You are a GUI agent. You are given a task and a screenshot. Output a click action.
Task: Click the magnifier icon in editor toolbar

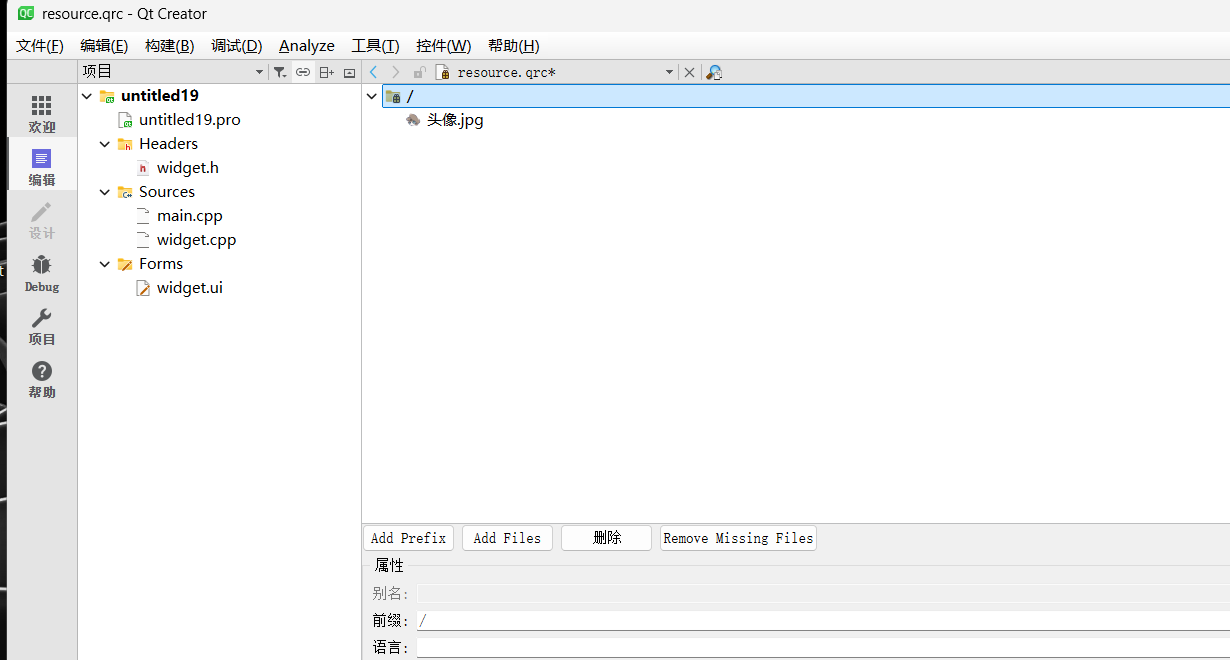(x=714, y=72)
